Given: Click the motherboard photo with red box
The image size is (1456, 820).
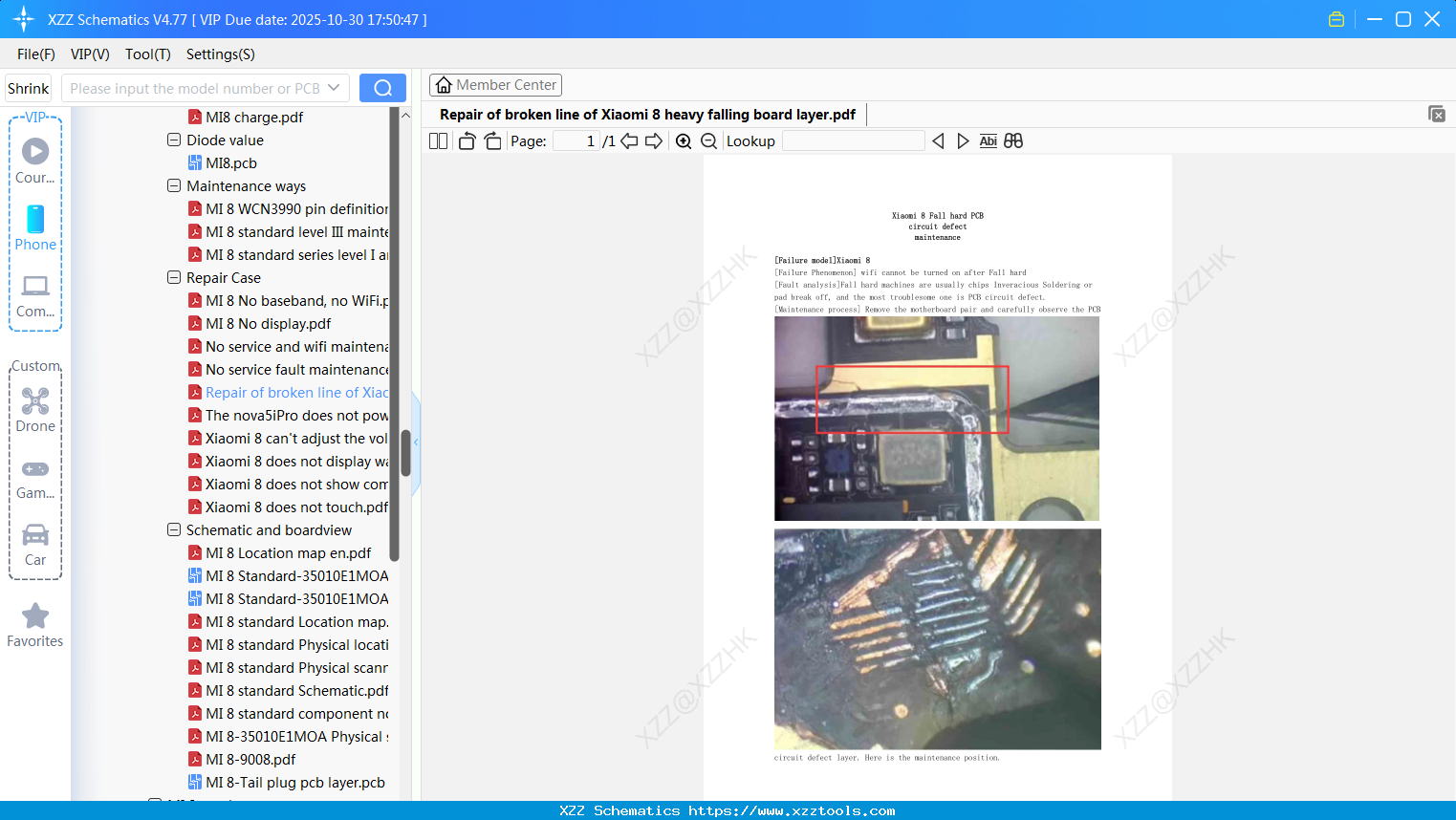Looking at the screenshot, I should click(937, 419).
